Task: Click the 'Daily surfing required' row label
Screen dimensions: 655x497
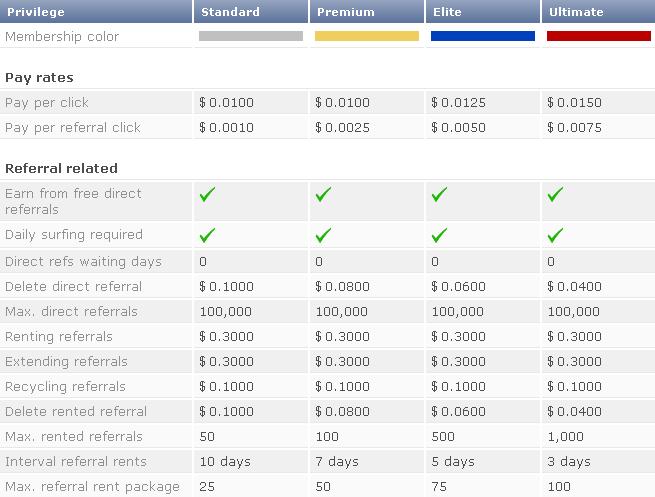Action: pyautogui.click(x=74, y=235)
